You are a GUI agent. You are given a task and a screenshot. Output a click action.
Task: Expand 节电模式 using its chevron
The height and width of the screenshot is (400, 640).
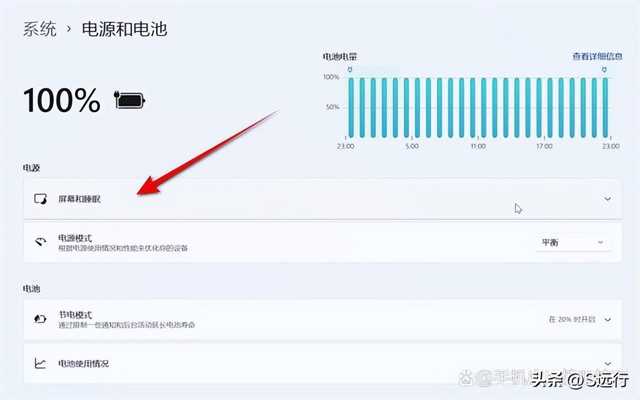click(608, 319)
